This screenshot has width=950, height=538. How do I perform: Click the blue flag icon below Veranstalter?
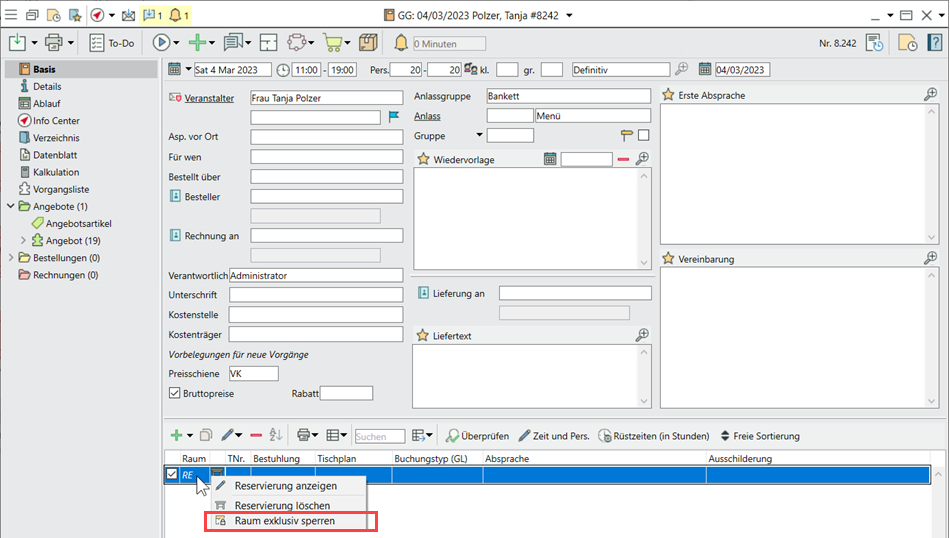(394, 117)
